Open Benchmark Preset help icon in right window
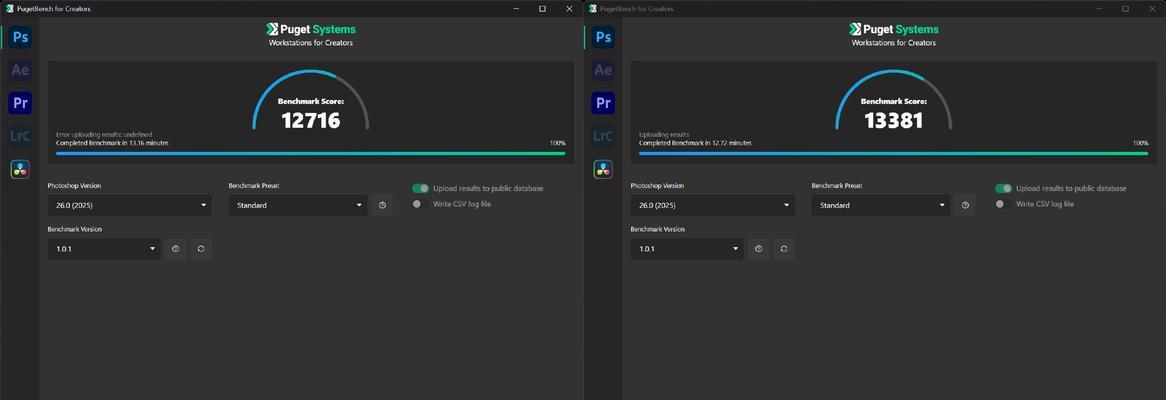This screenshot has height=400, width=1166. (965, 205)
